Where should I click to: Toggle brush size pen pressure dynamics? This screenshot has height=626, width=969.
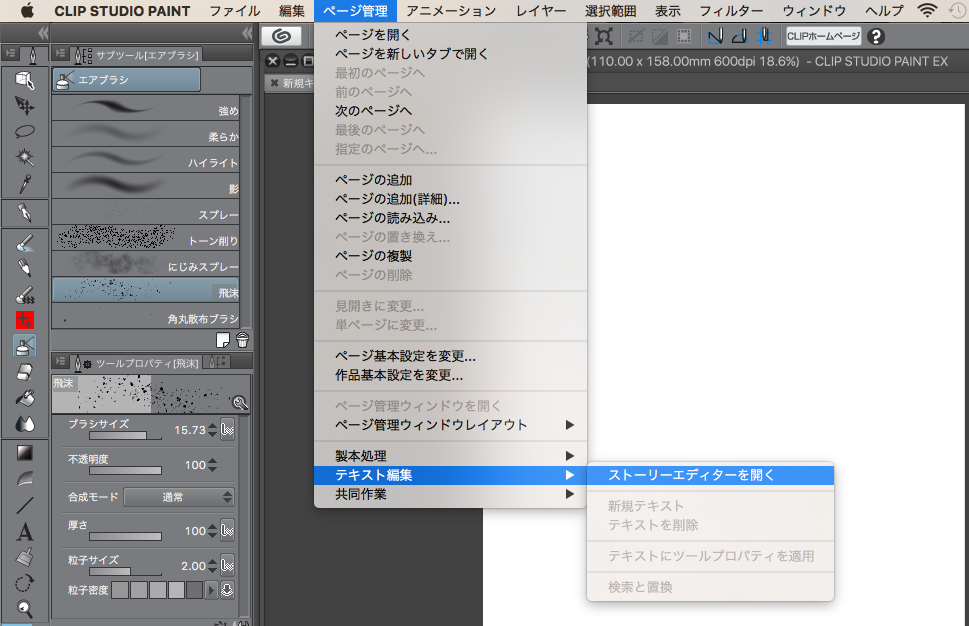[227, 429]
